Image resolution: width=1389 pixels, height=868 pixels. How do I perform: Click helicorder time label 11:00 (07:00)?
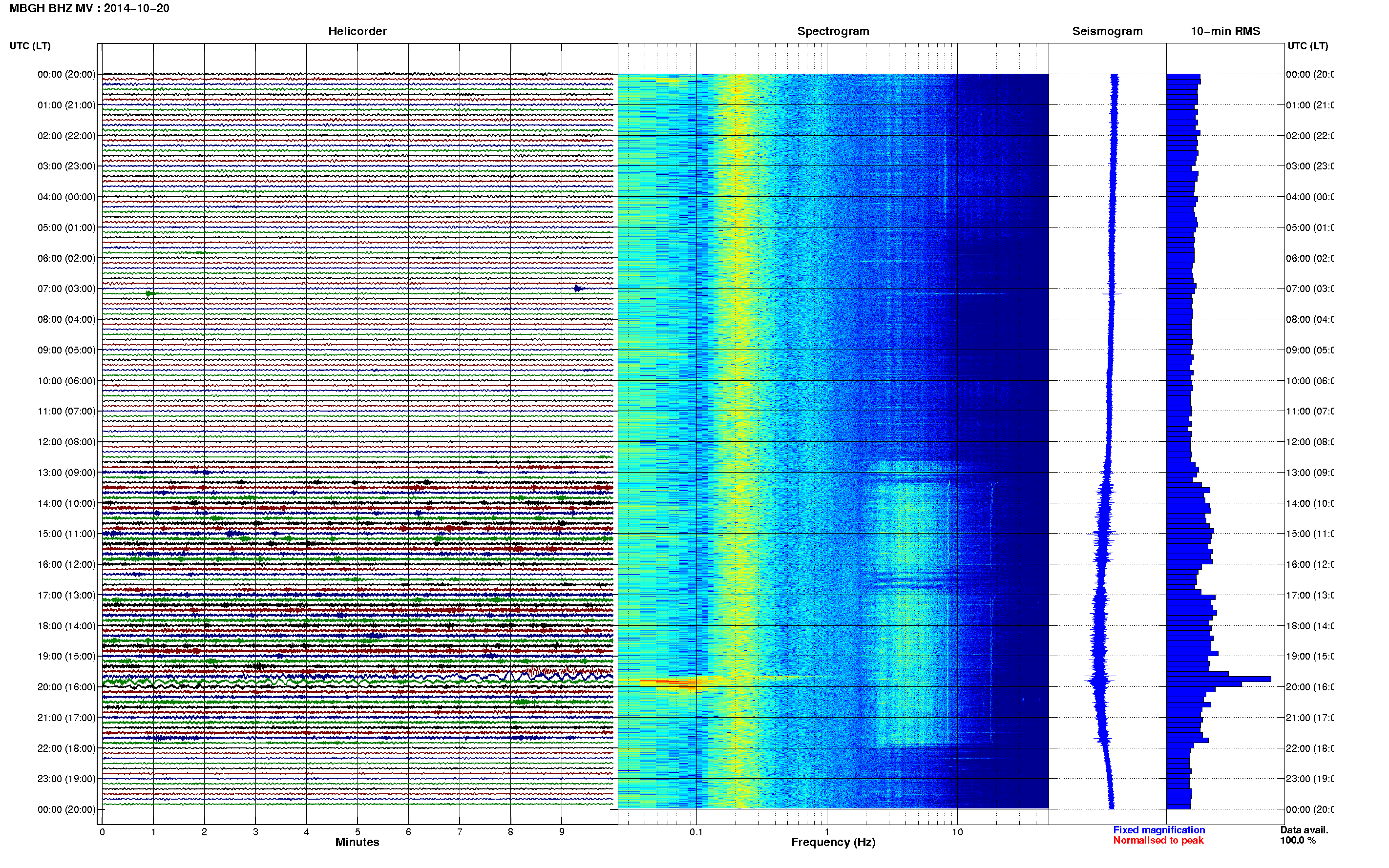66,412
